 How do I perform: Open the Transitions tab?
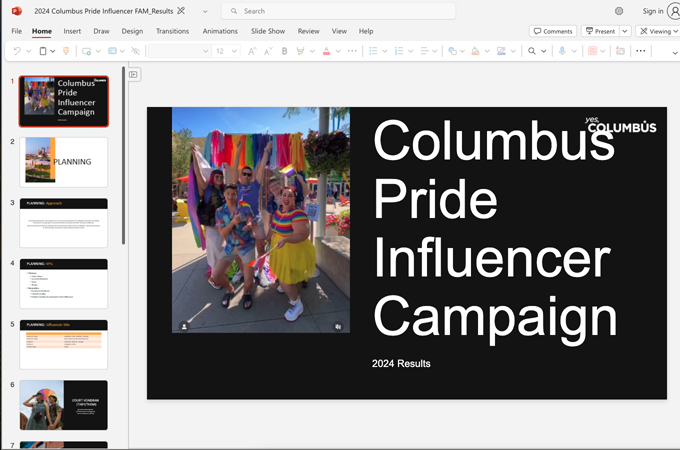172,31
